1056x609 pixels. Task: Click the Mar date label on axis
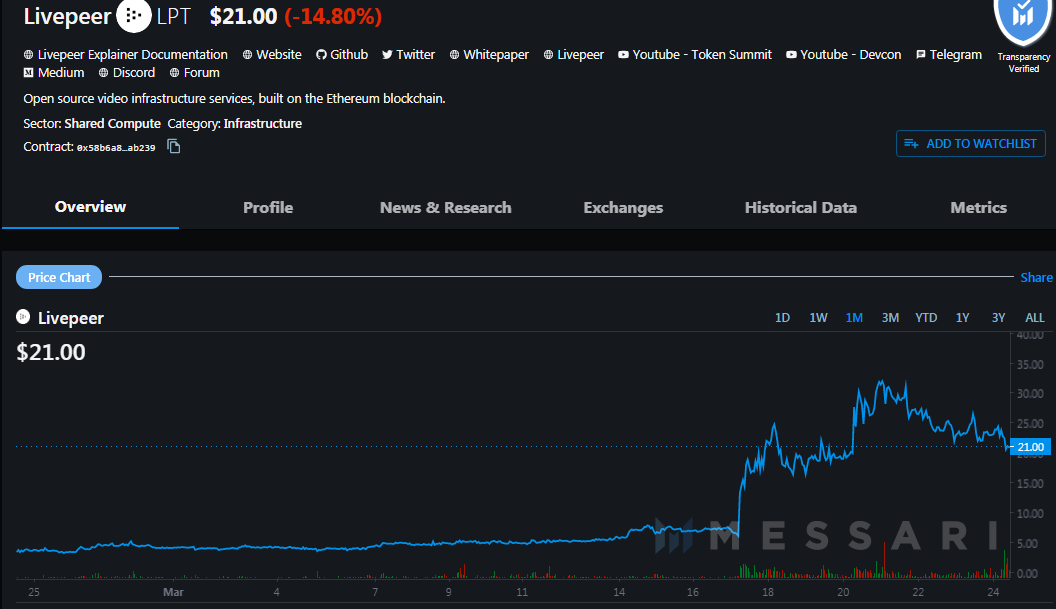pos(173,591)
